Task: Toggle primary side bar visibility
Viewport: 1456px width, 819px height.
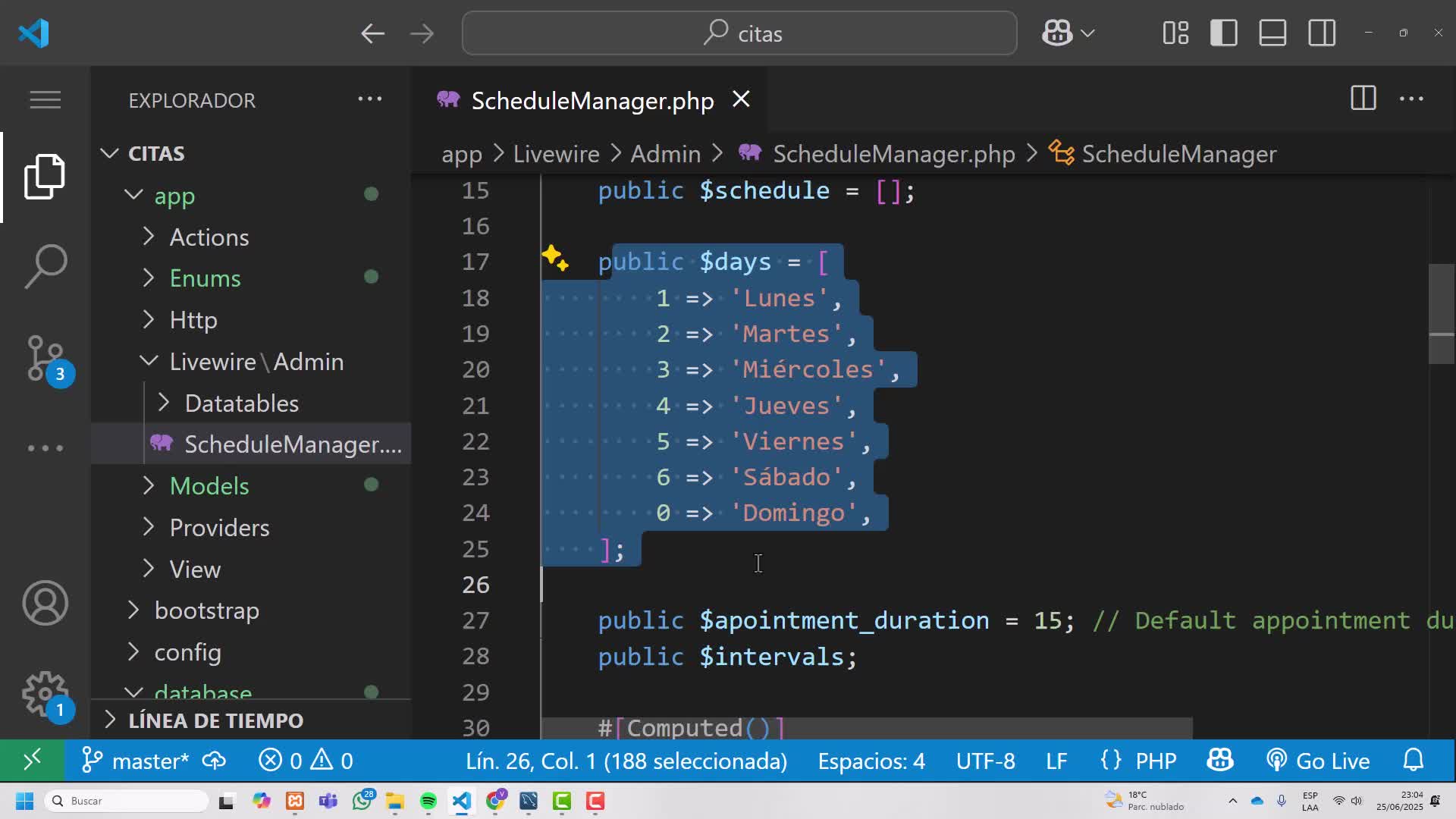Action: click(1224, 33)
